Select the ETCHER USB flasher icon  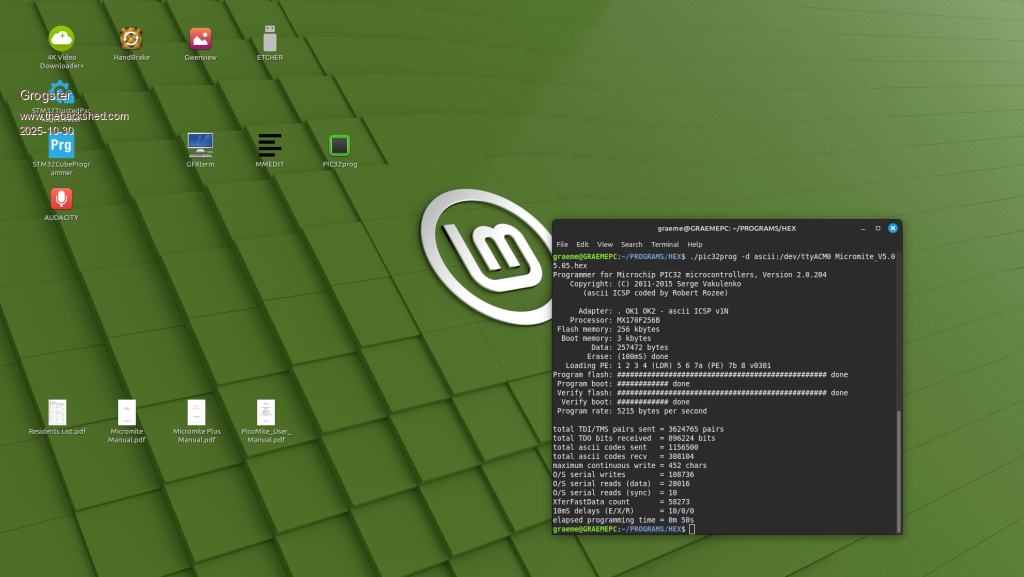click(x=269, y=39)
